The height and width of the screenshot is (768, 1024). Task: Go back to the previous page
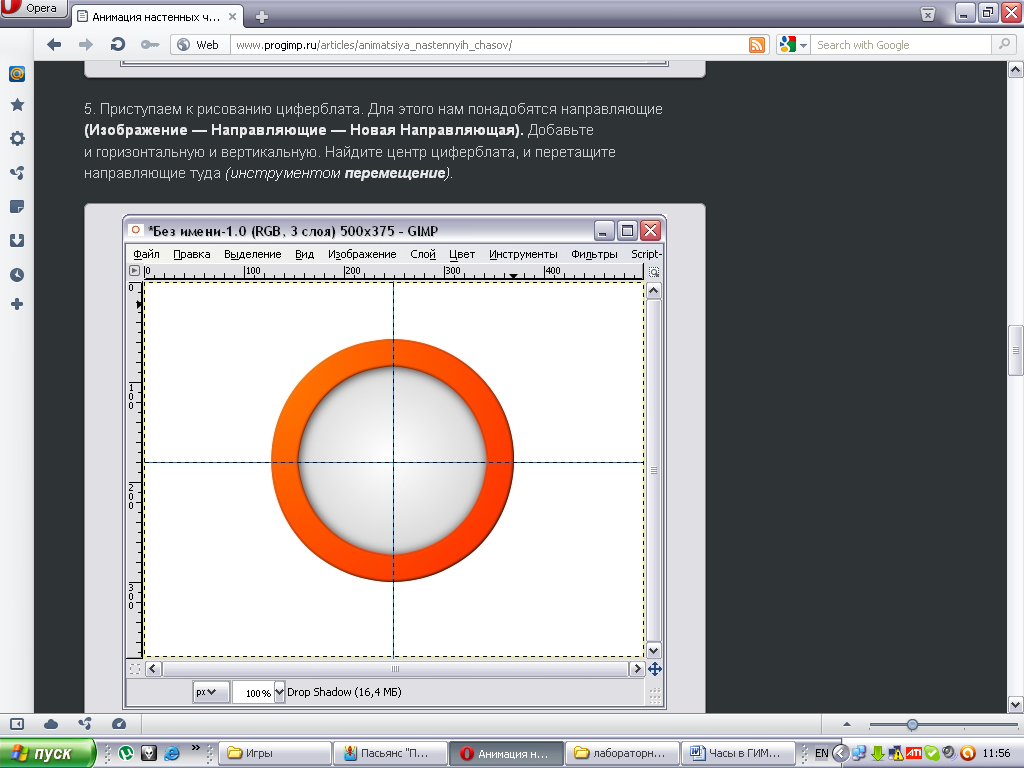point(54,44)
